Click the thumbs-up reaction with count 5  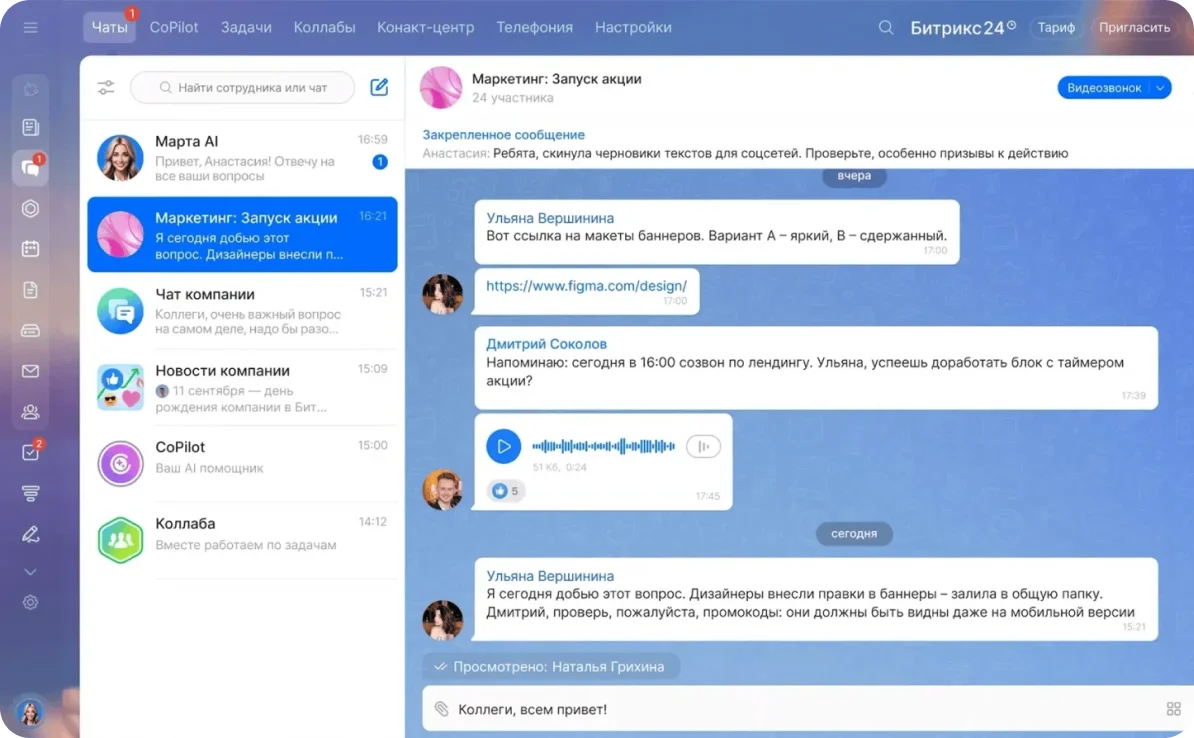click(x=506, y=491)
